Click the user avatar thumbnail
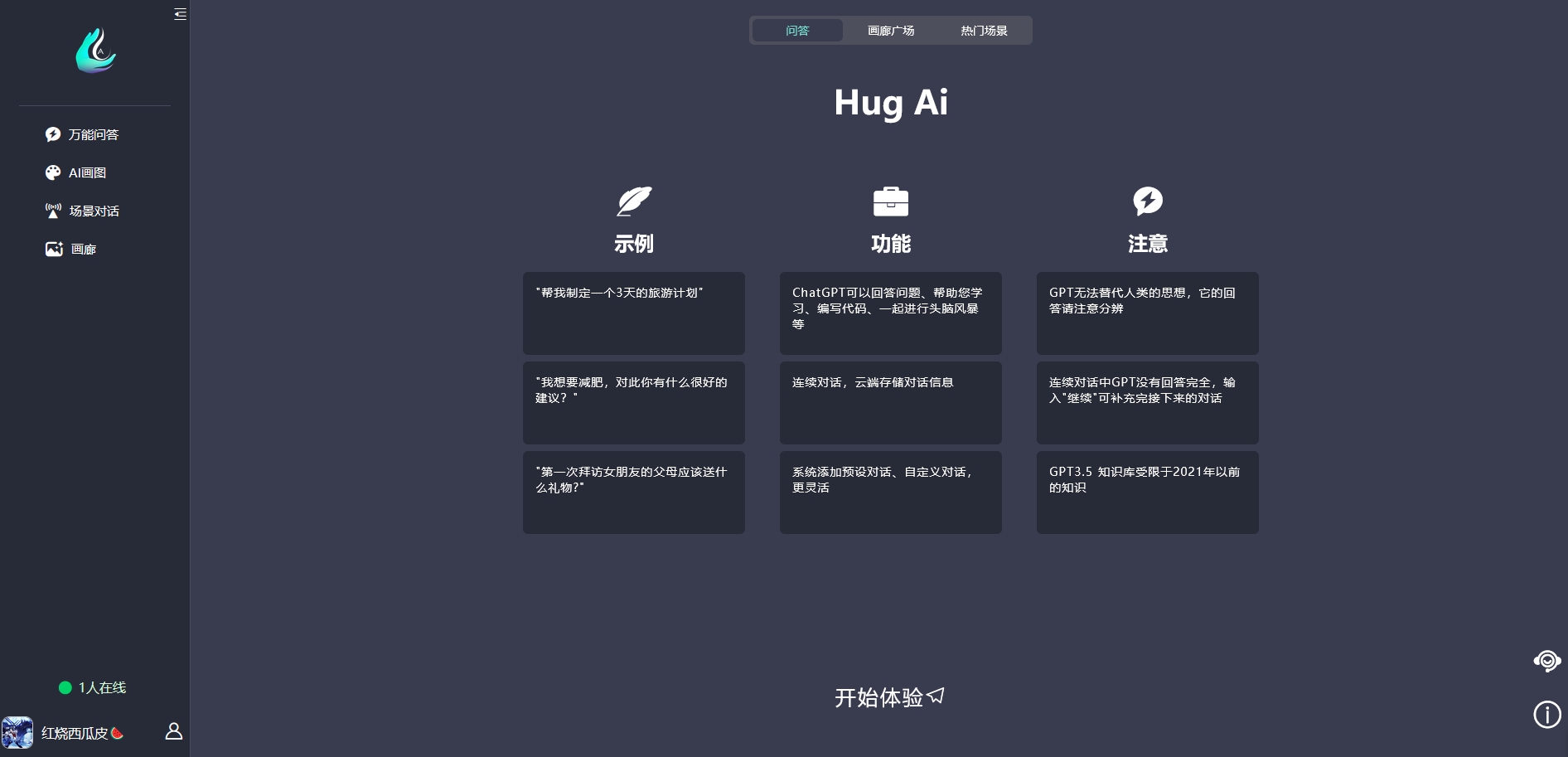The height and width of the screenshot is (757, 1568). coord(17,733)
